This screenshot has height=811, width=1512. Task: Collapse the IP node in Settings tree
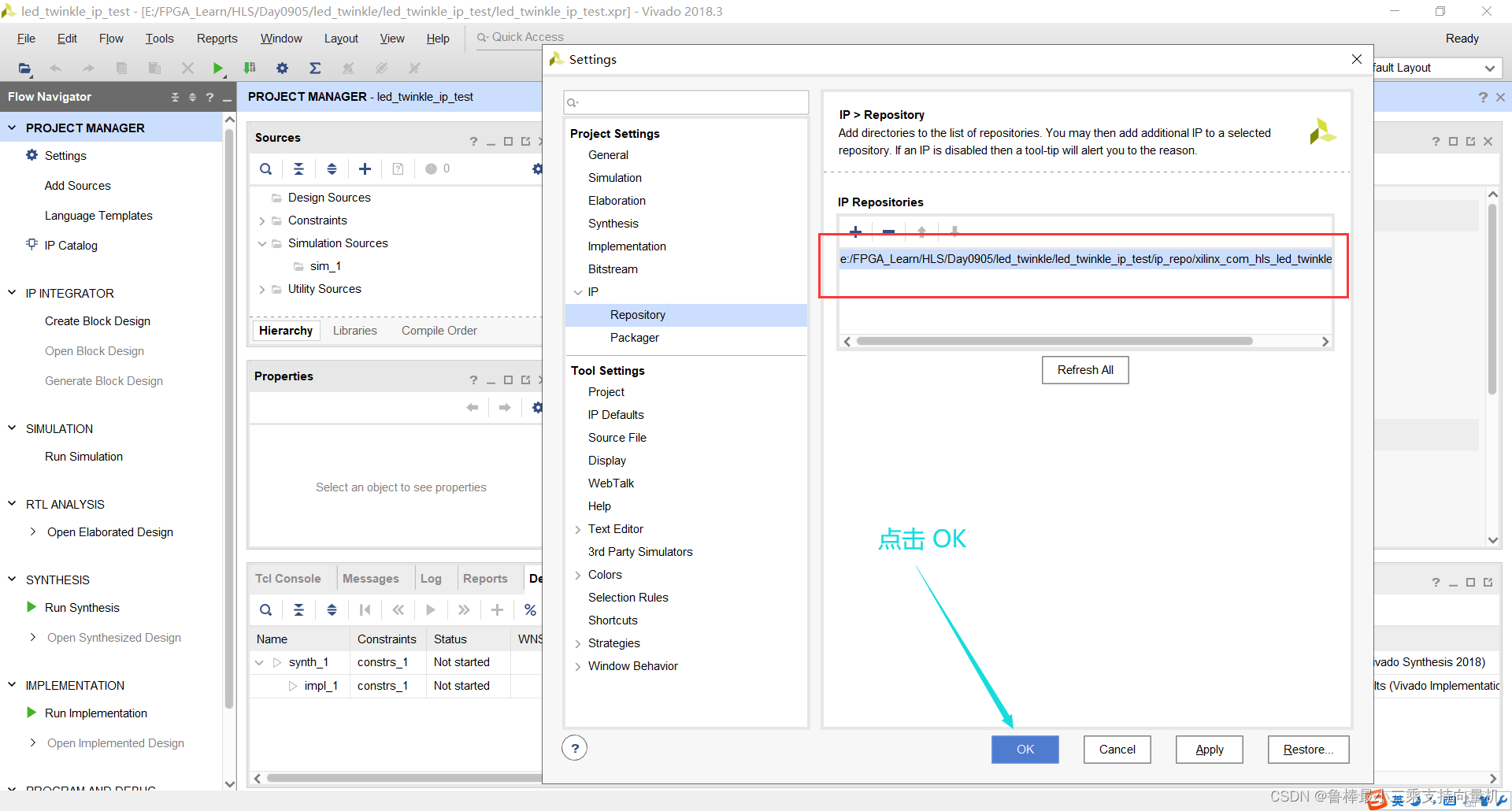[x=578, y=292]
